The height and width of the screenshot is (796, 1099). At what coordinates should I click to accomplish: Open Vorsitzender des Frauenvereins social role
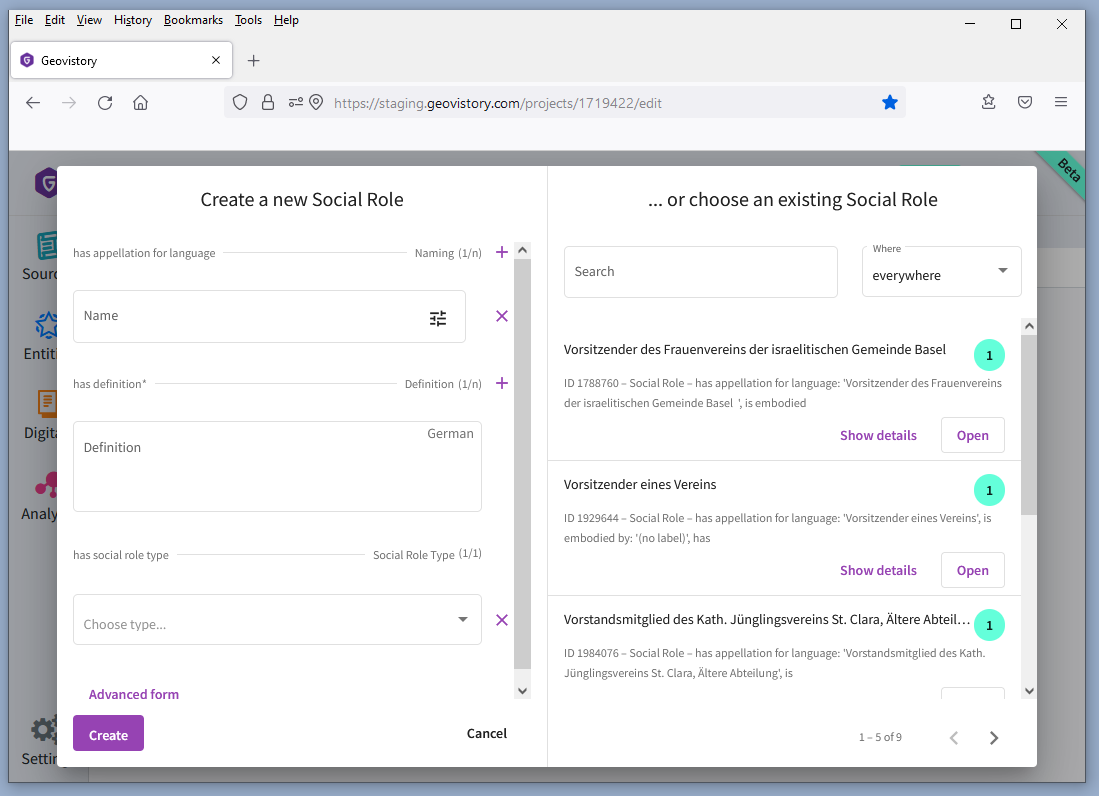click(973, 435)
